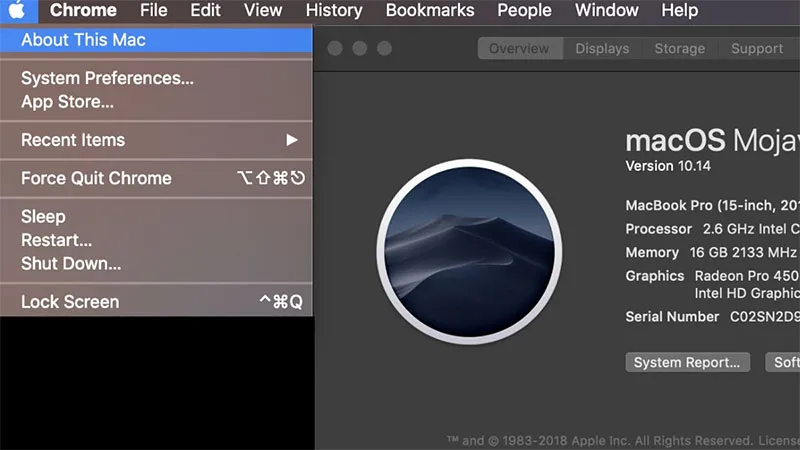Viewport: 800px width, 450px height.
Task: Click Lock Screen menu item
Action: point(156,302)
